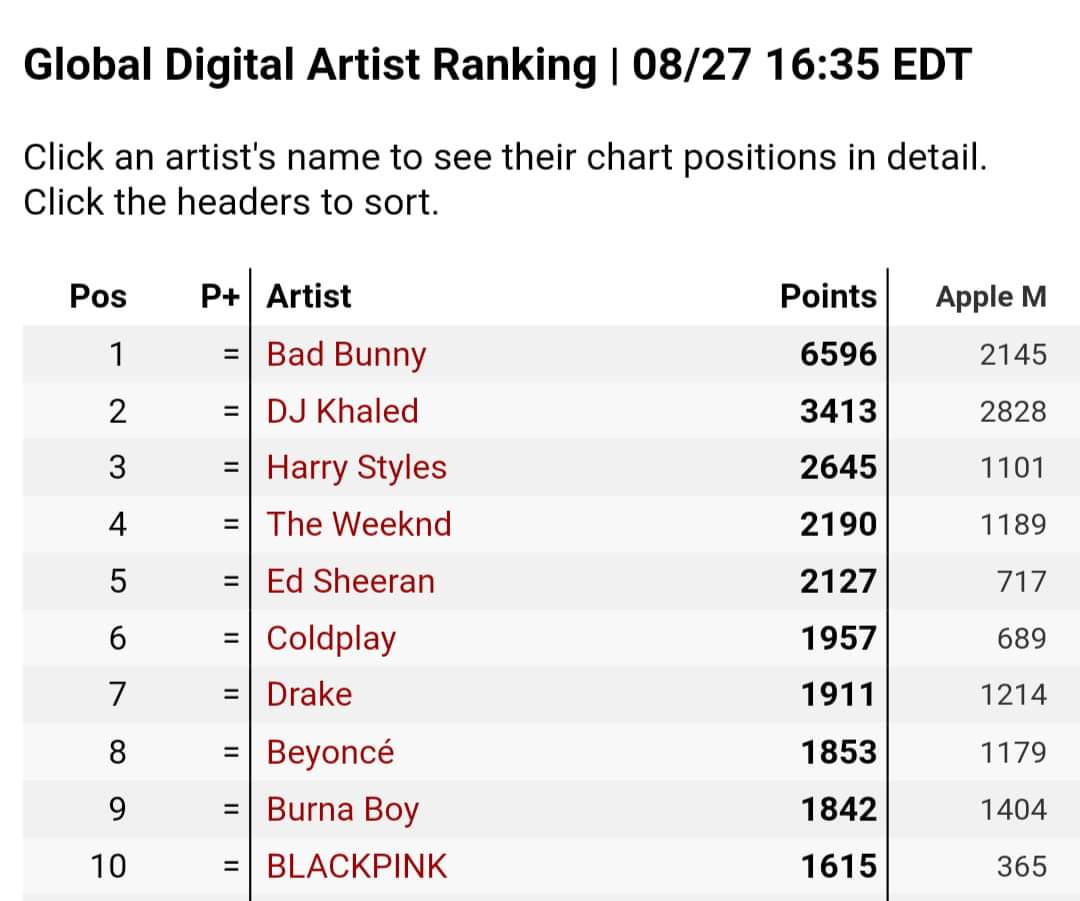This screenshot has height=901, width=1080.
Task: Open The Weeknd artist link
Action: [359, 524]
